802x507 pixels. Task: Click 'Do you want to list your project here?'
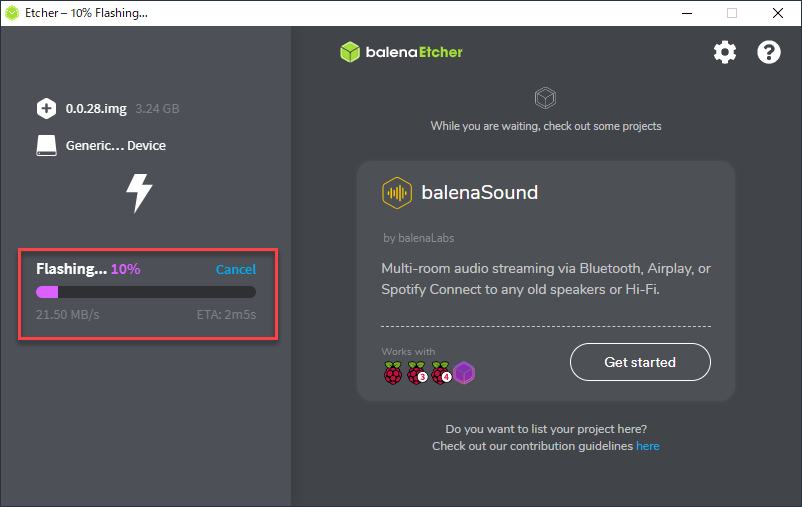point(546,429)
